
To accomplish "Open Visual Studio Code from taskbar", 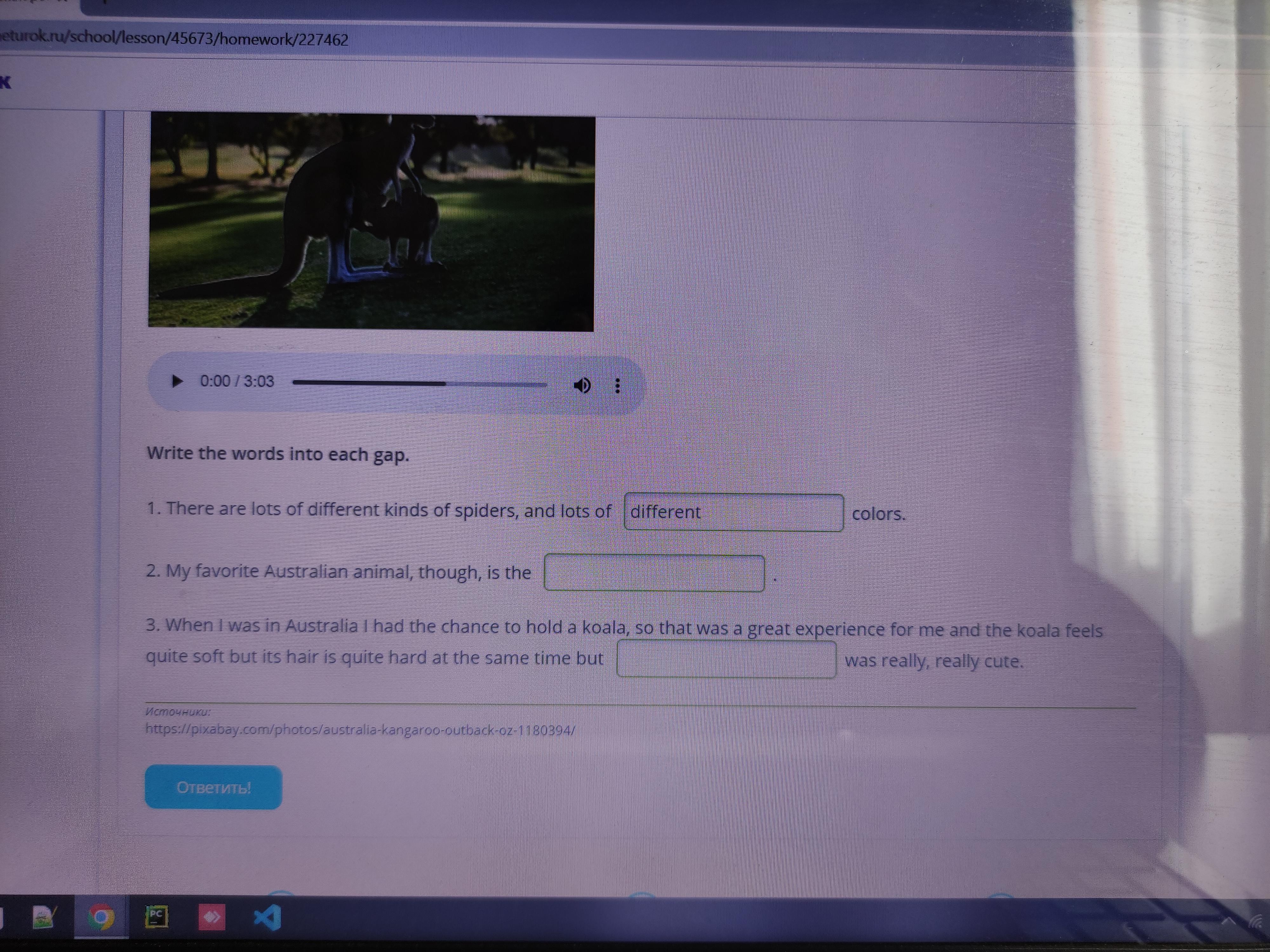I will [x=267, y=918].
